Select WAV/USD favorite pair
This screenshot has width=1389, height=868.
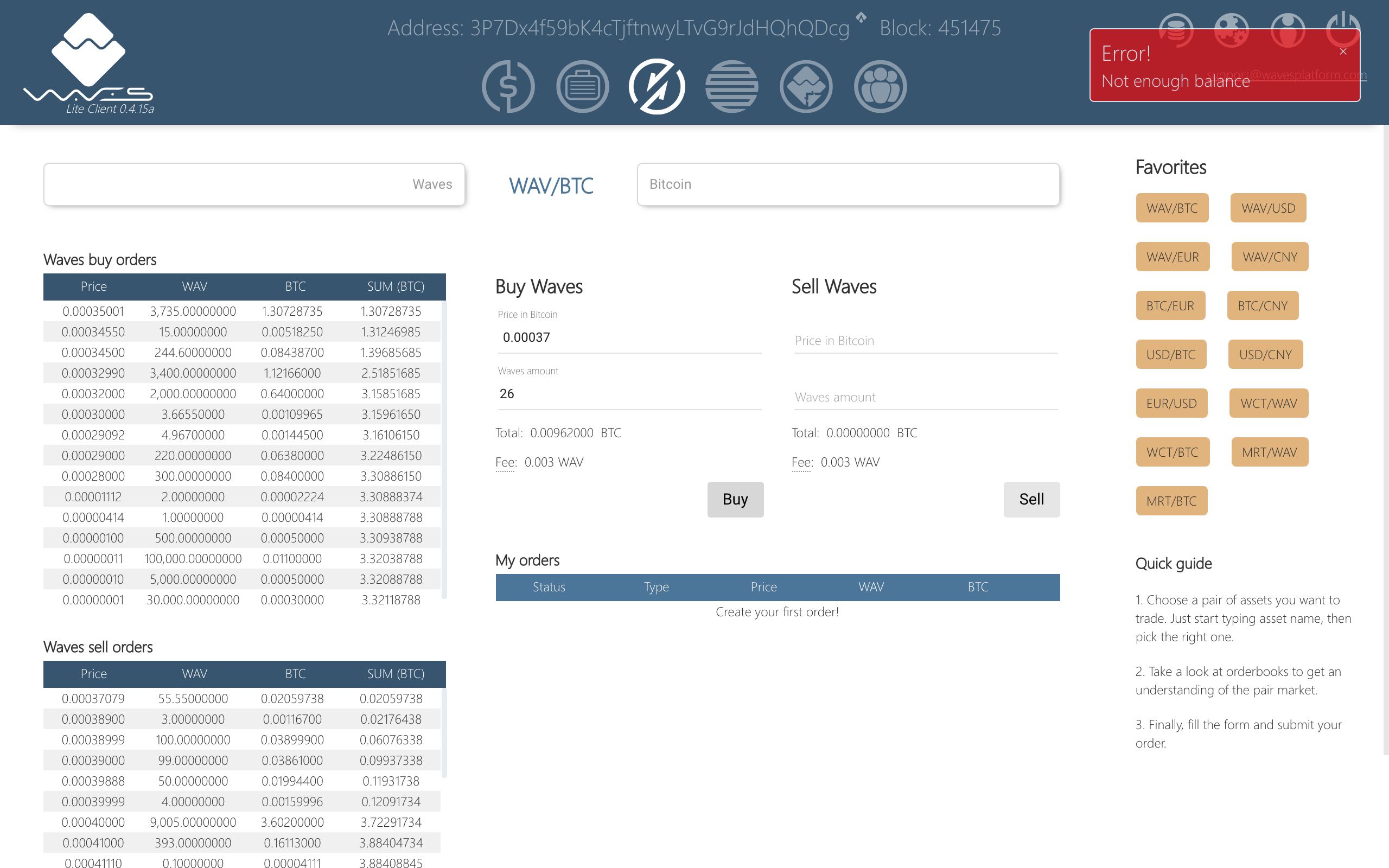(x=1269, y=208)
